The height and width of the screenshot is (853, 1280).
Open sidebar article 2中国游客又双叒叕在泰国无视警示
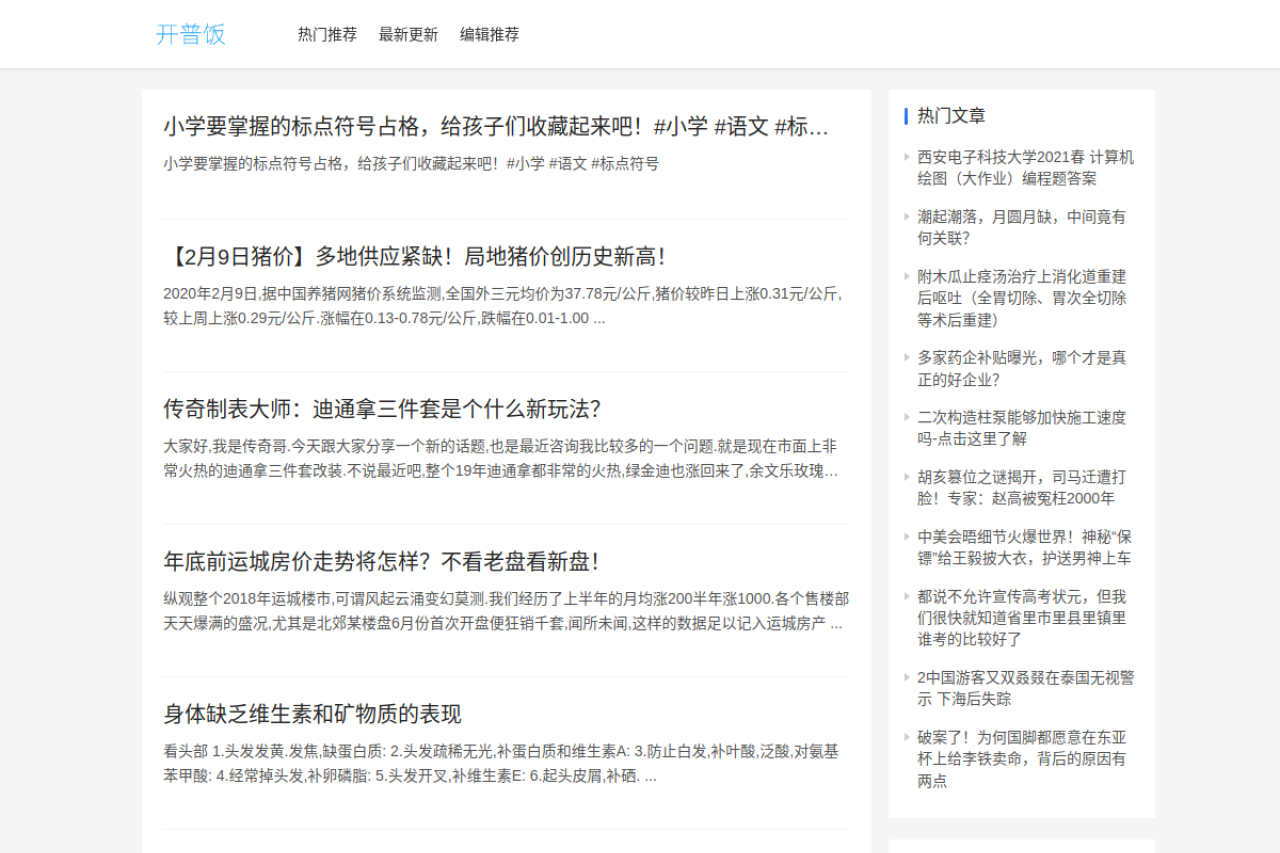point(1025,688)
